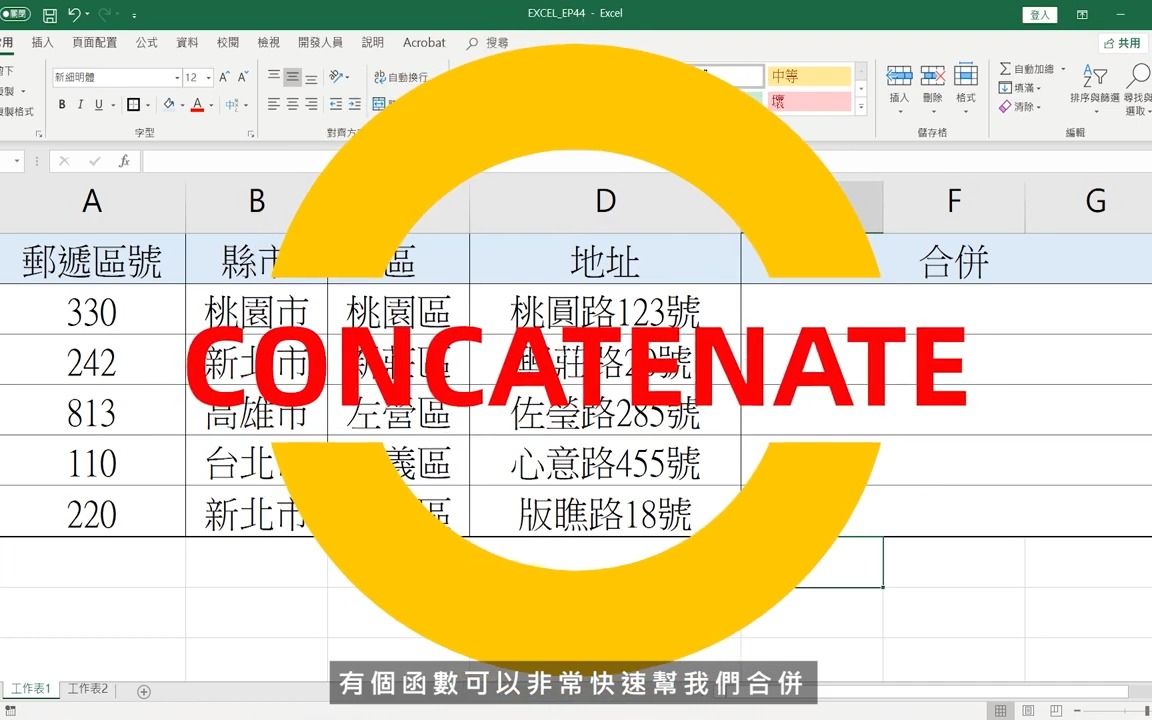Open the 資料 ribbon tab

coord(186,42)
